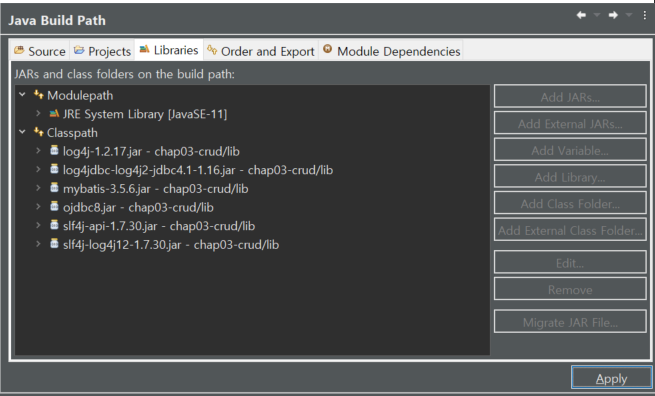Expand the ojdbc8.jar entry
This screenshot has width=655, height=396.
point(38,206)
